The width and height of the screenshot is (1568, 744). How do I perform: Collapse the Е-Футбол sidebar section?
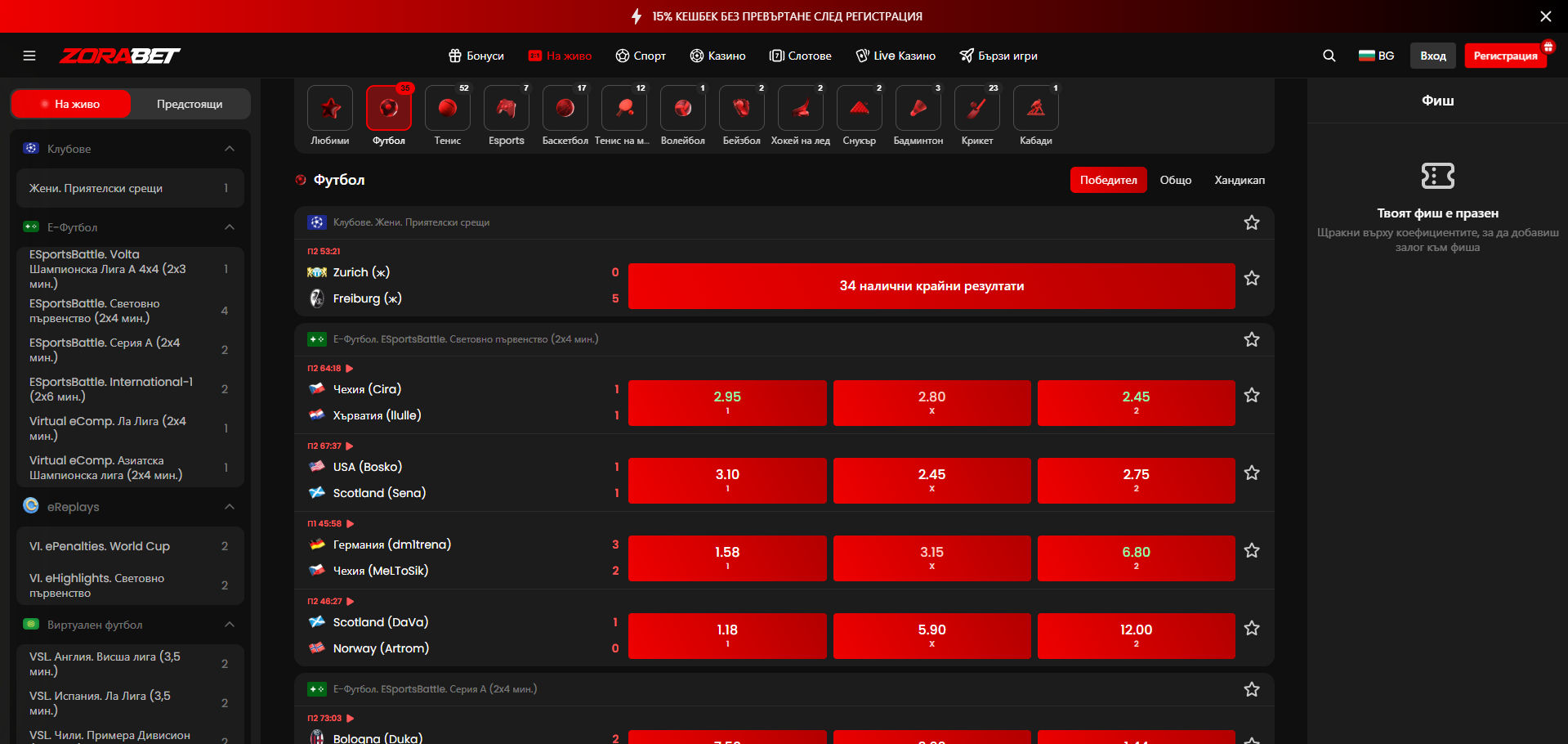(230, 227)
